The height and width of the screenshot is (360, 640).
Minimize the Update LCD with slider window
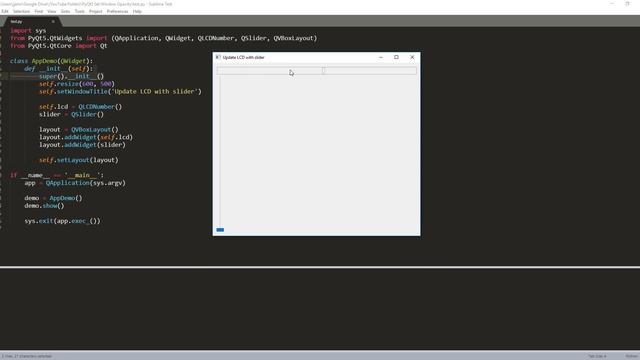[x=381, y=57]
